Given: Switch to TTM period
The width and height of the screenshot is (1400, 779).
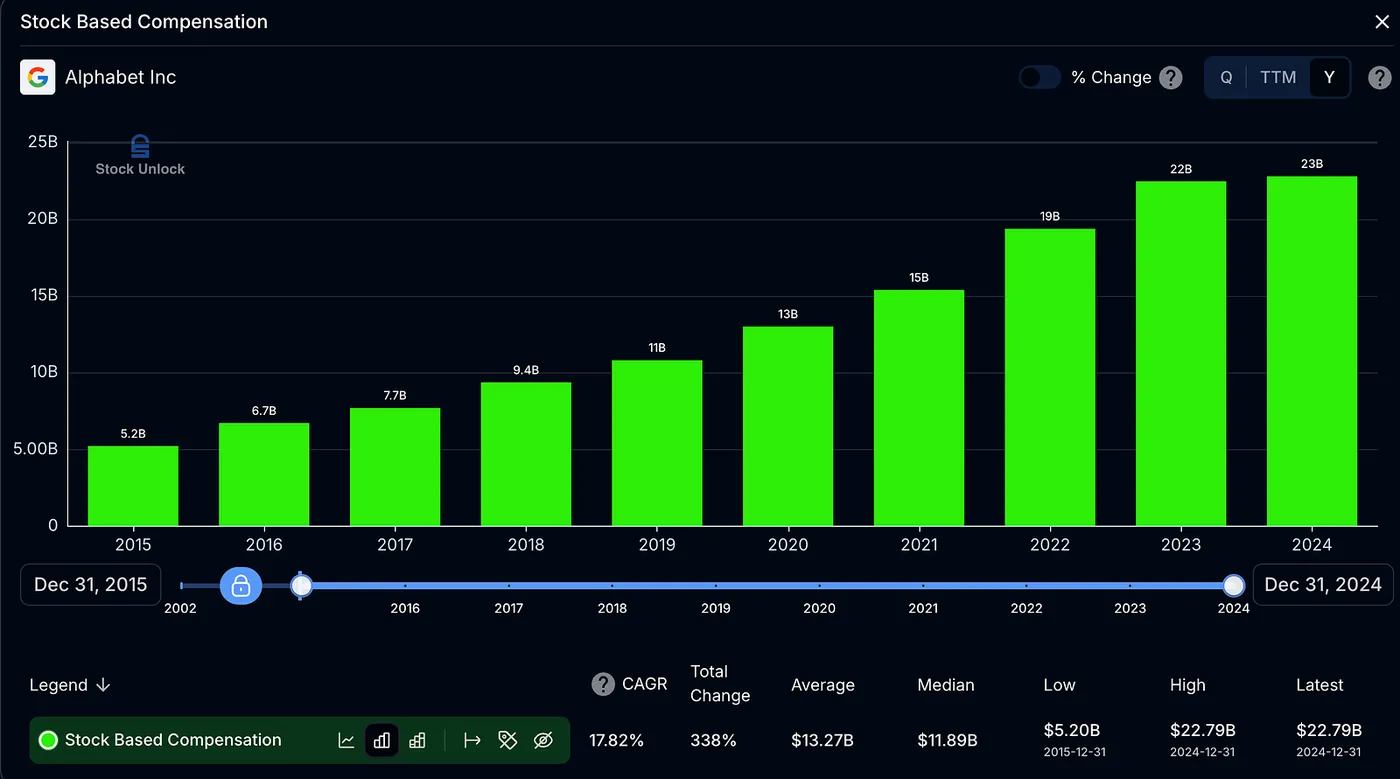Looking at the screenshot, I should pos(1278,77).
